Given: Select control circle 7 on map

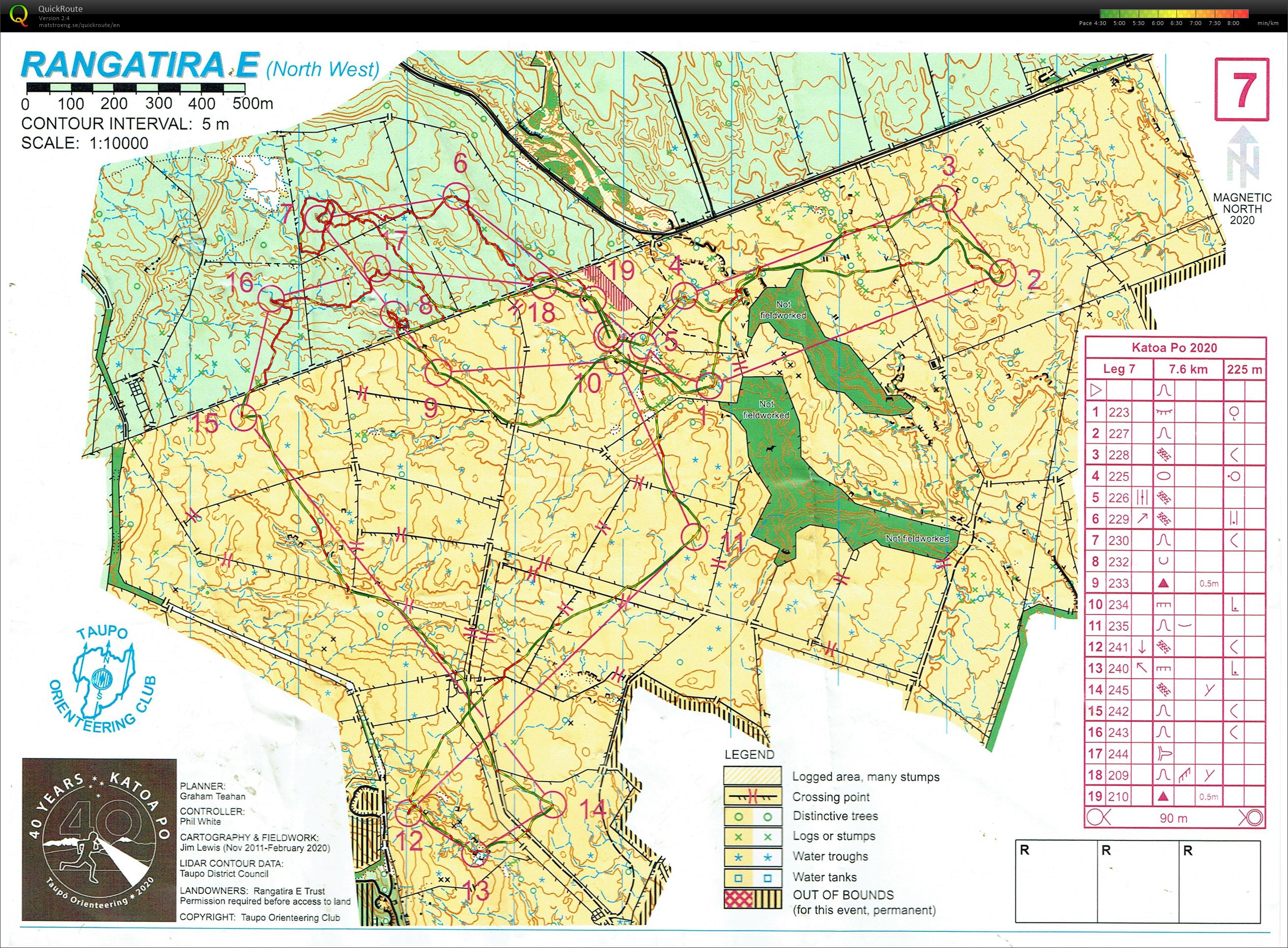Looking at the screenshot, I should (317, 218).
